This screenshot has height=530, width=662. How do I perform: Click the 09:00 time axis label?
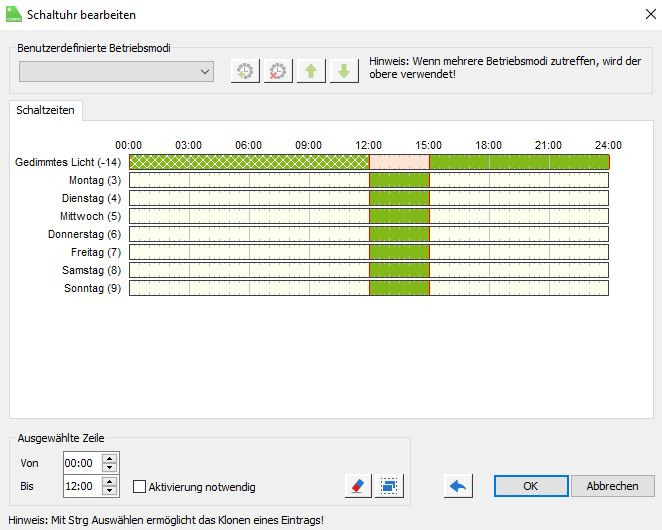coord(309,145)
